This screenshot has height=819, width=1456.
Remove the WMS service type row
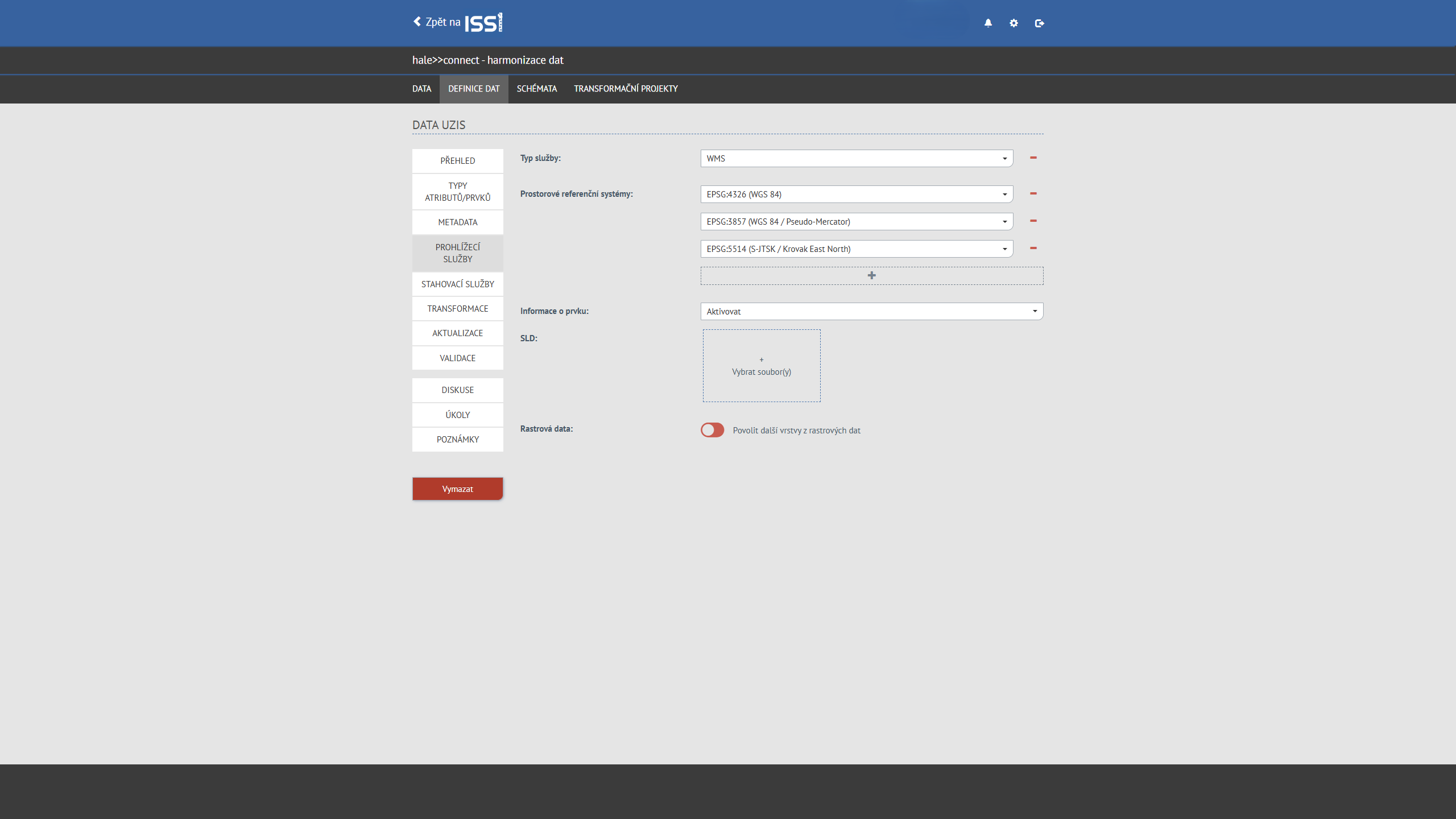(1033, 158)
